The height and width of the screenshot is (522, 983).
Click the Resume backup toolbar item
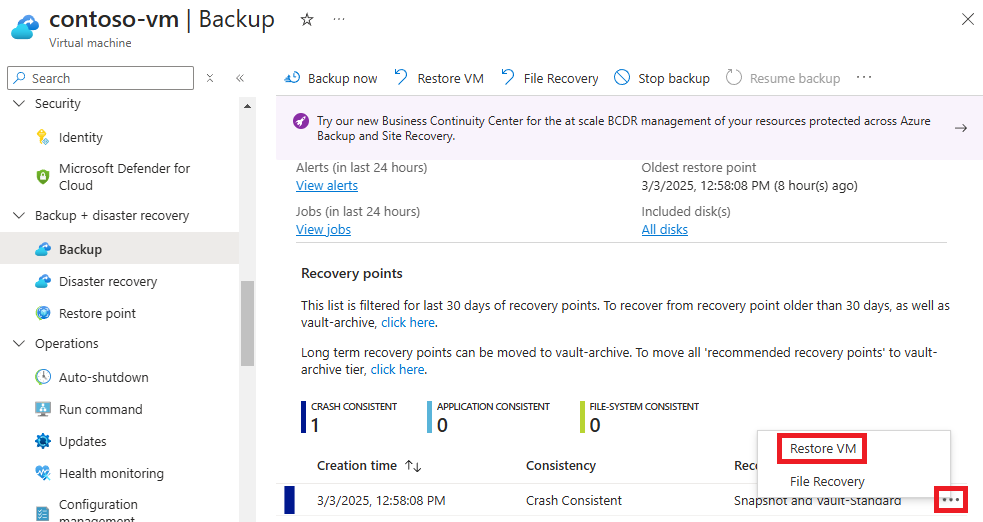coord(782,78)
